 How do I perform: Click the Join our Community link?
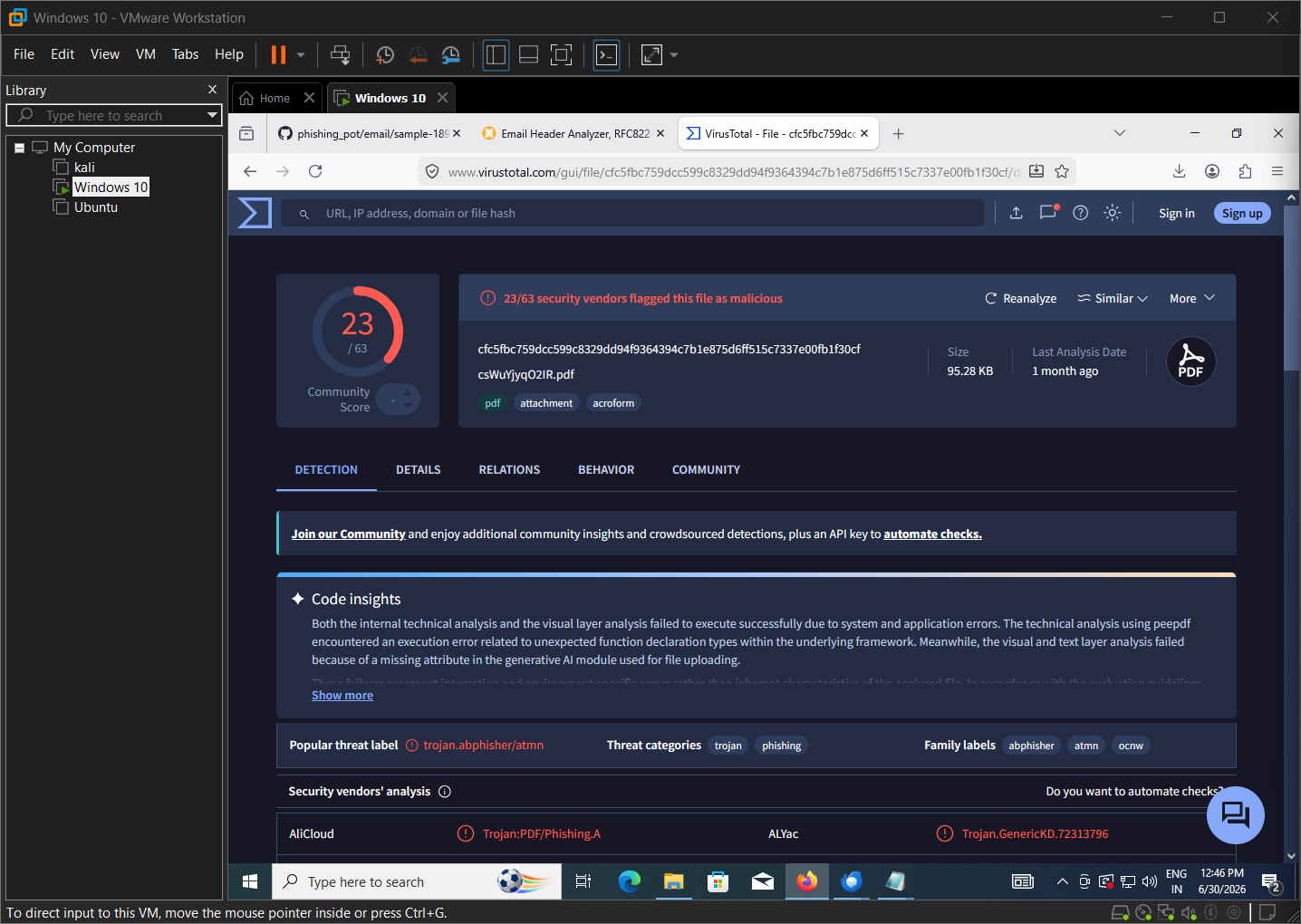coord(348,534)
